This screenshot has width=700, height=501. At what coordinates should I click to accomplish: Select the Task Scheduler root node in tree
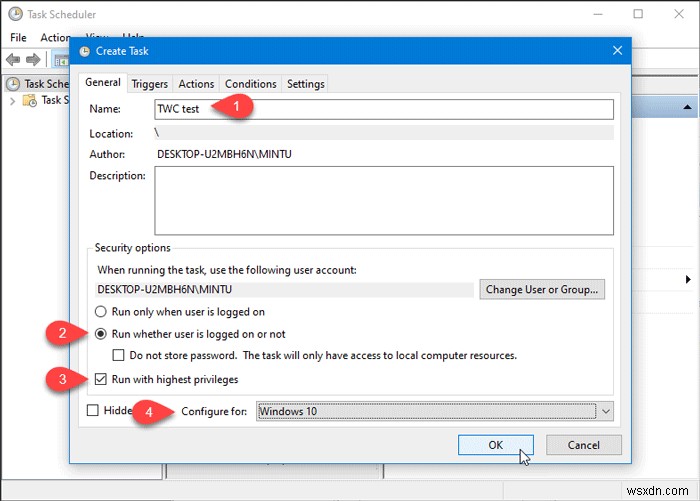(x=38, y=84)
